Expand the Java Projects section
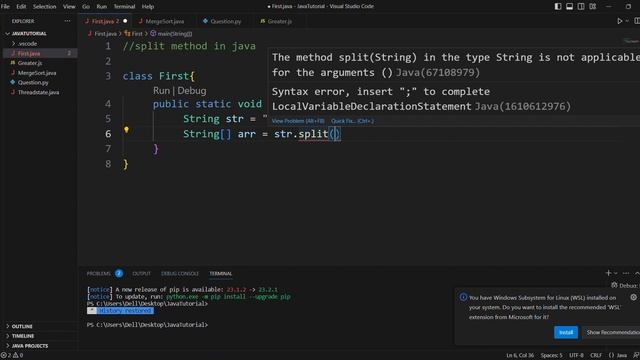640x360 pixels. 39,346
